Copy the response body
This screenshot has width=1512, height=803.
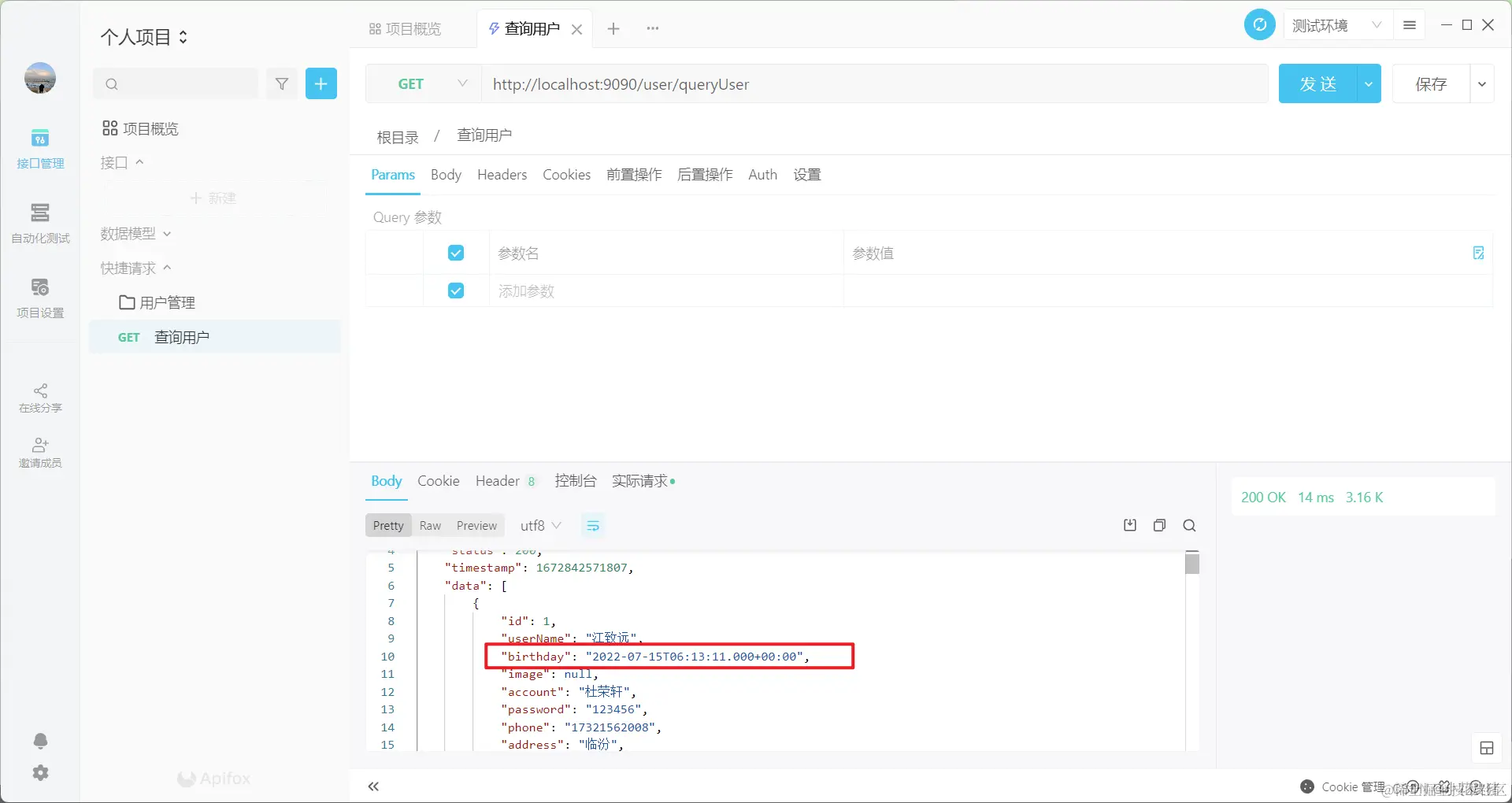pos(1159,526)
